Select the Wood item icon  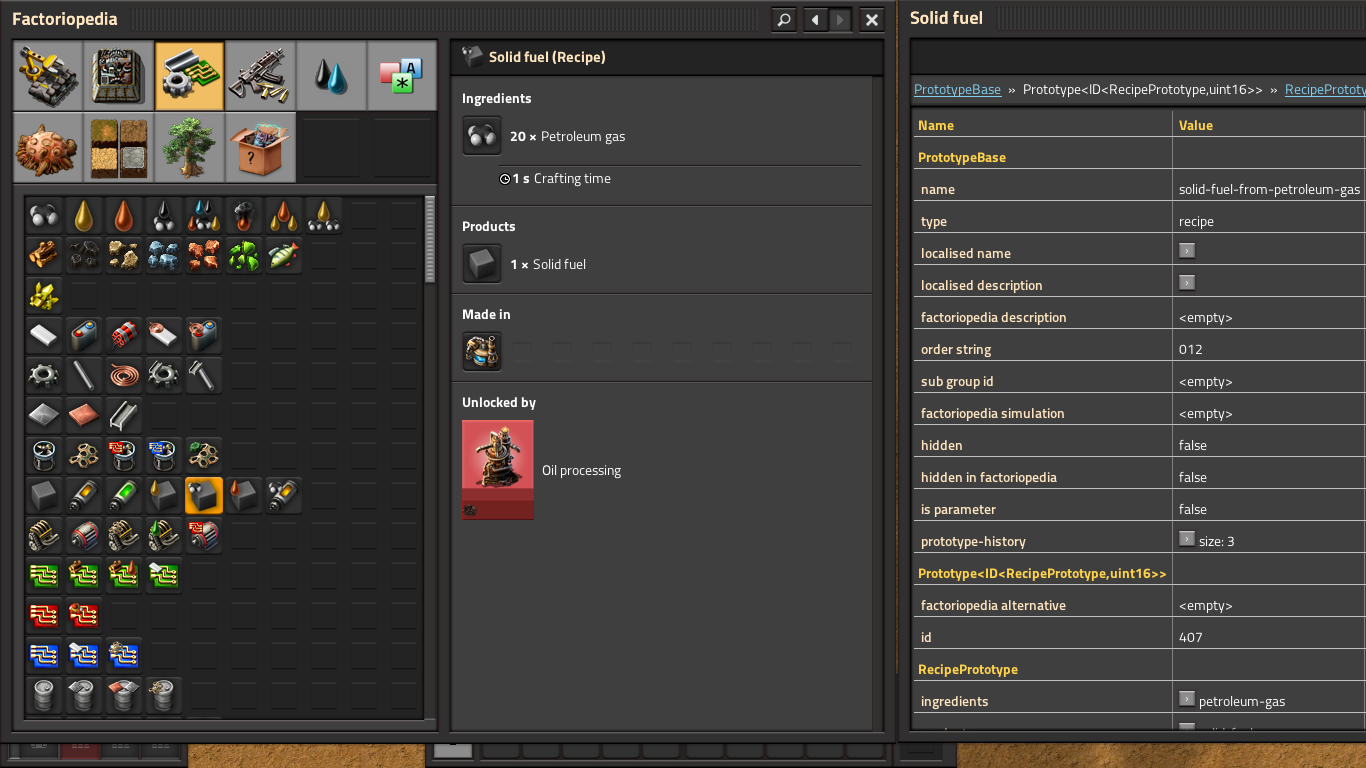click(44, 256)
